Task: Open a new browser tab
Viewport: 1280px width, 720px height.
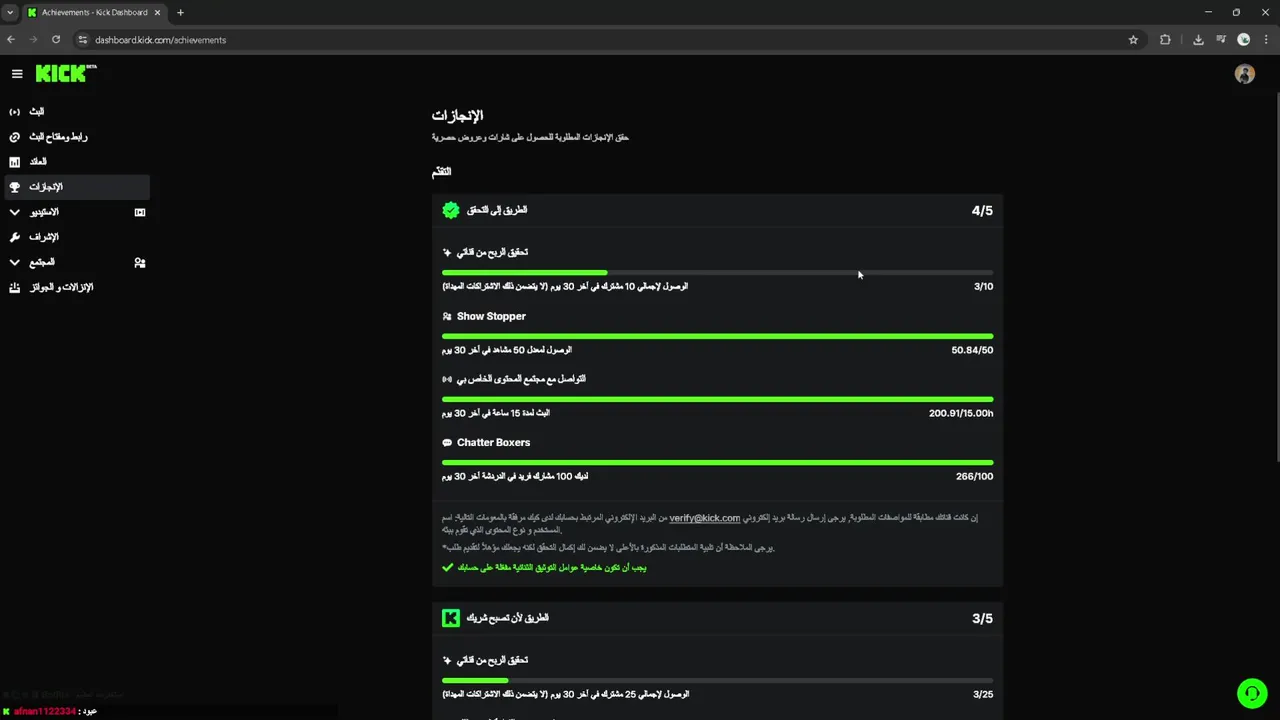Action: (180, 13)
